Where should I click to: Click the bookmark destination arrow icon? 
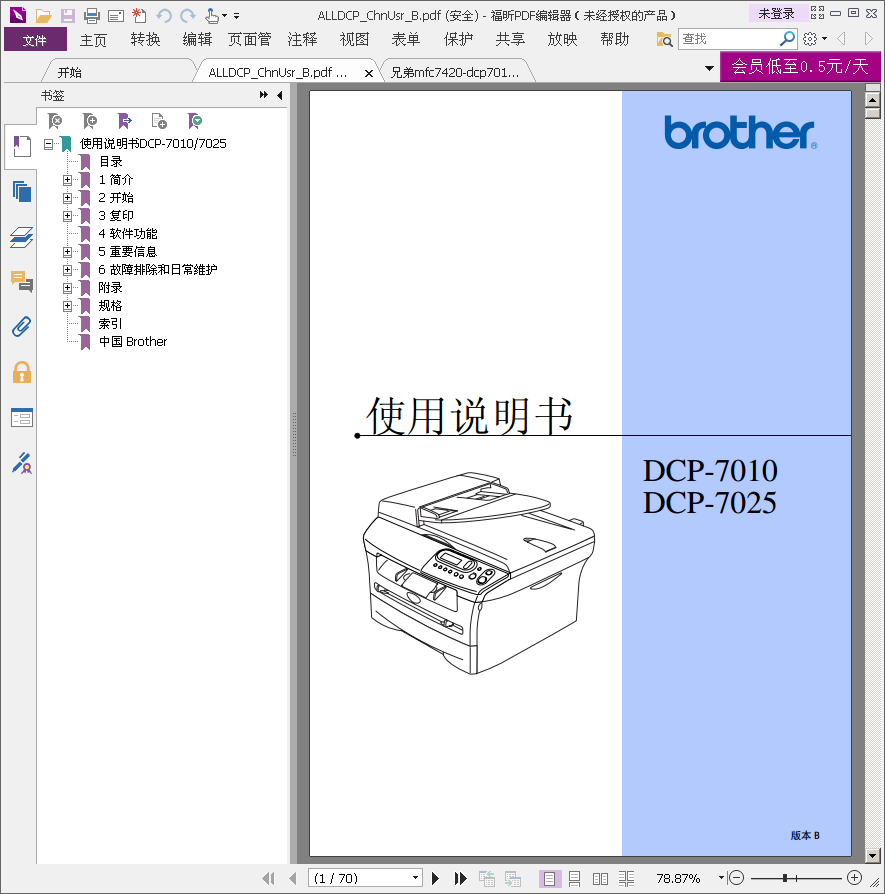pyautogui.click(x=125, y=121)
